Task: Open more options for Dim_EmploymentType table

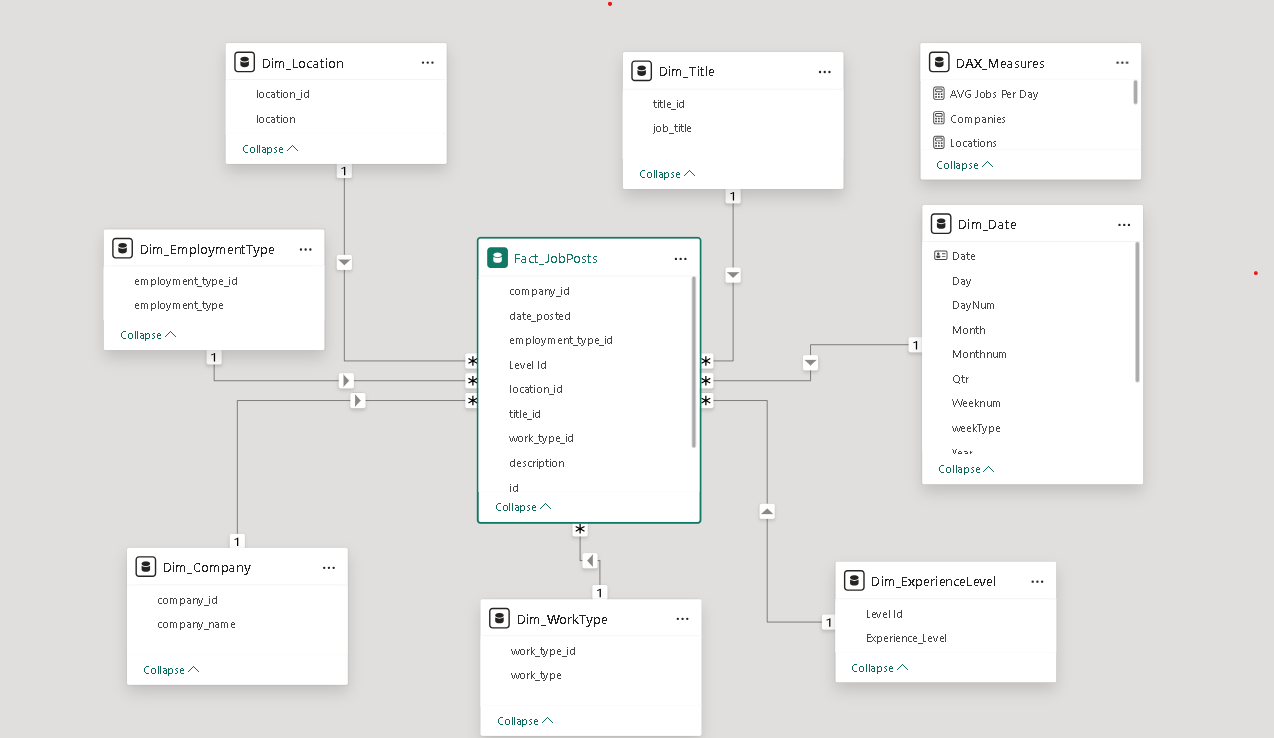Action: pos(306,249)
